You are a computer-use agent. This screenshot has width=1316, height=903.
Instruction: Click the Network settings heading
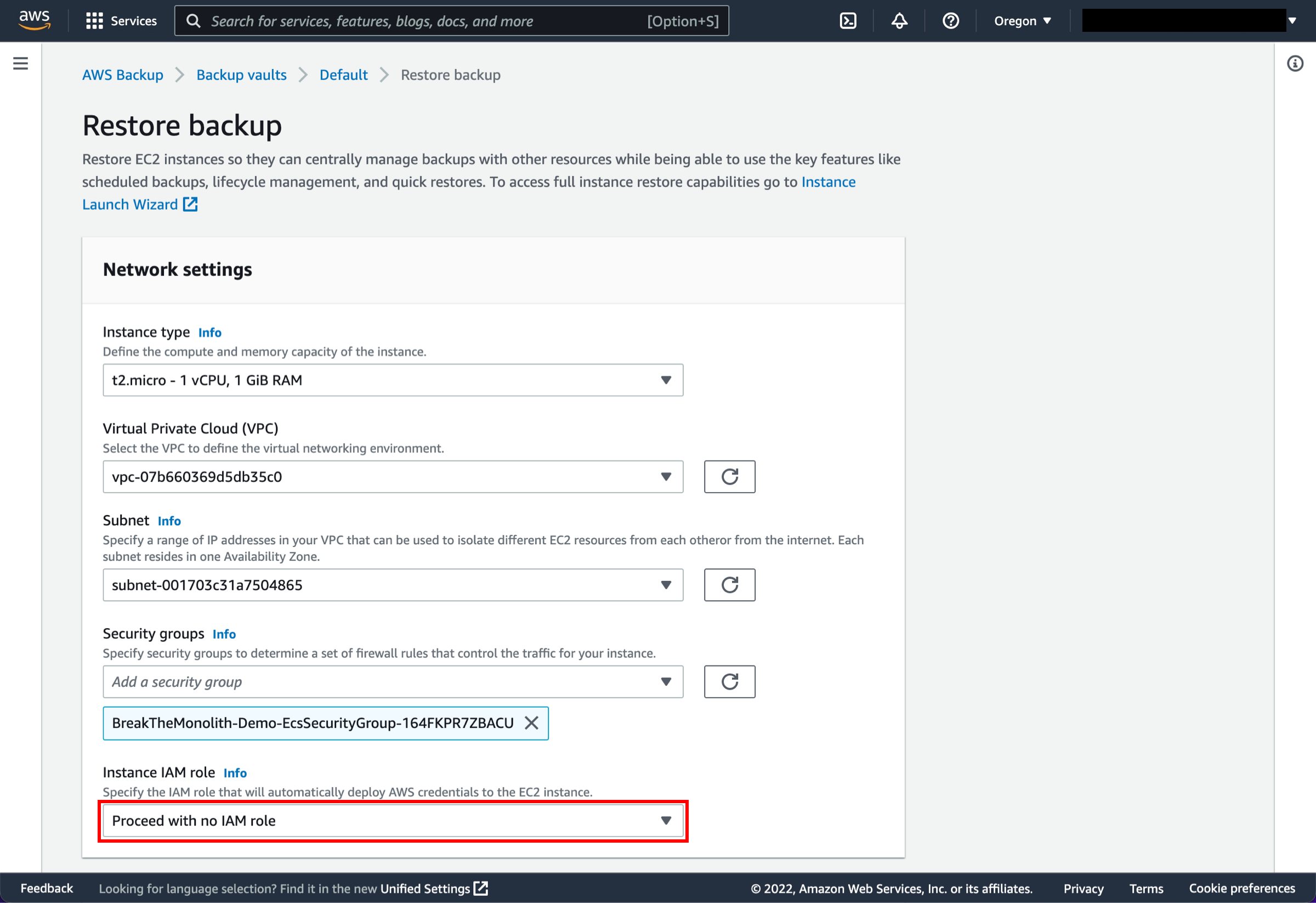(x=177, y=270)
